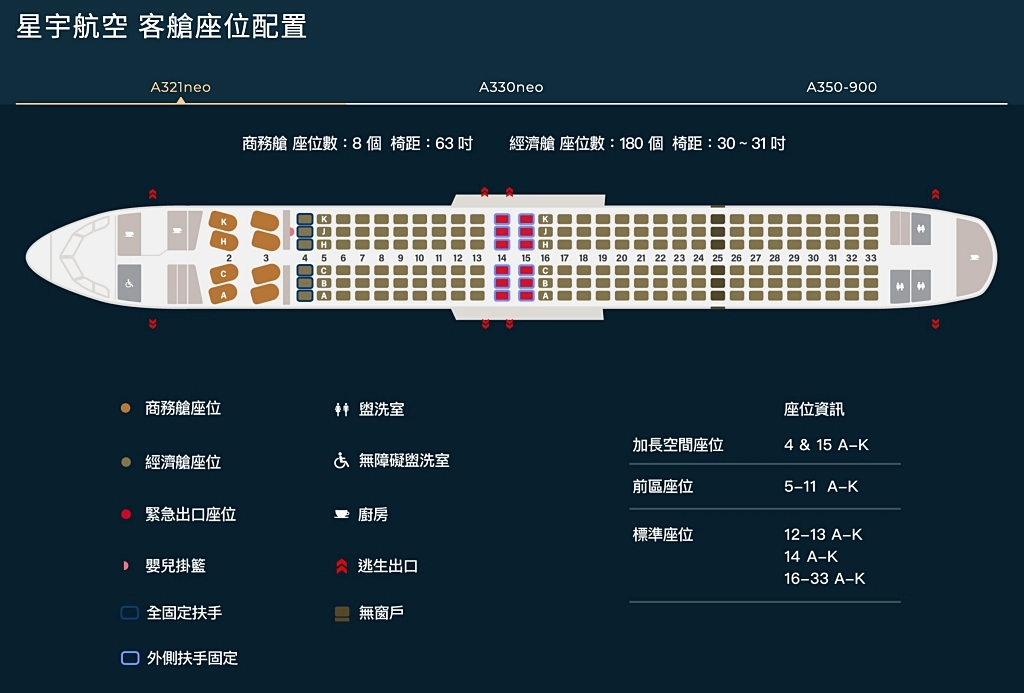Click row number 14 on the seat map

pos(502,258)
